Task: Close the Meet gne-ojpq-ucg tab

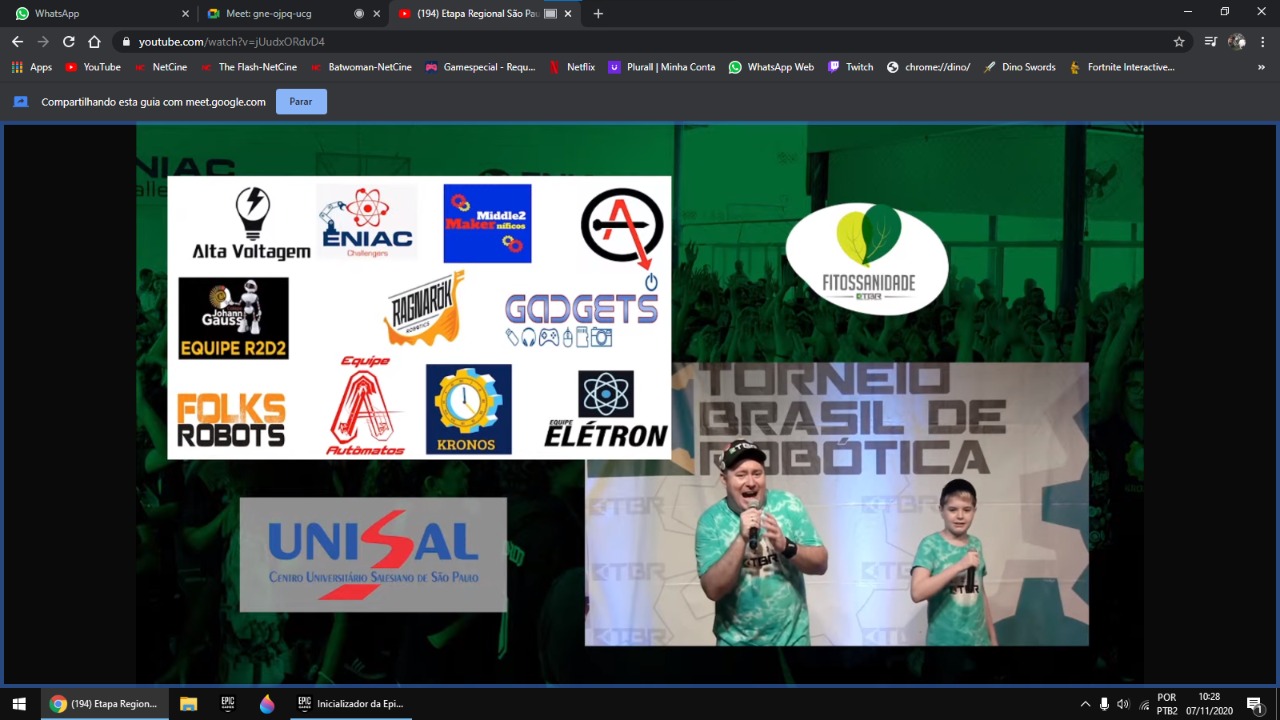Action: coord(378,14)
